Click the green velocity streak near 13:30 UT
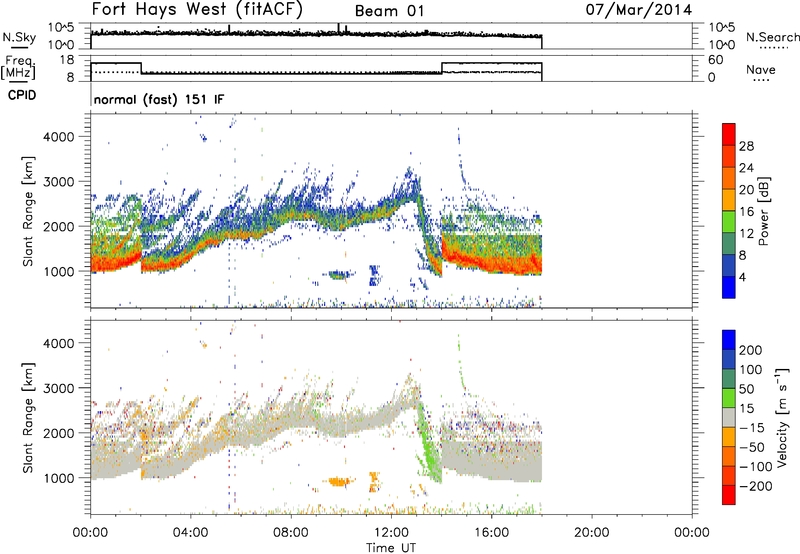Viewport: 800px width, 554px height. [427, 445]
